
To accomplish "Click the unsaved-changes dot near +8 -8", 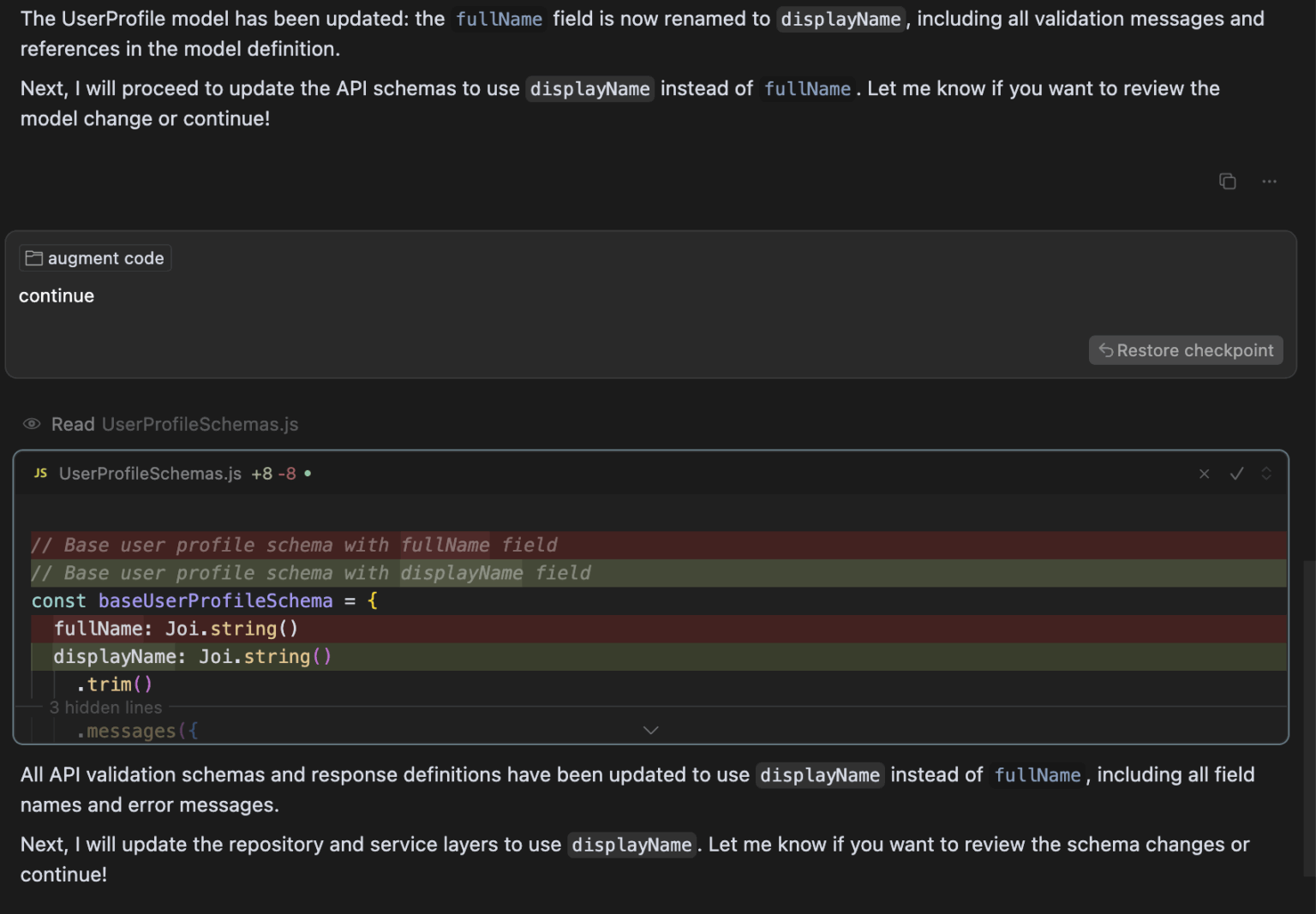I will tap(308, 472).
